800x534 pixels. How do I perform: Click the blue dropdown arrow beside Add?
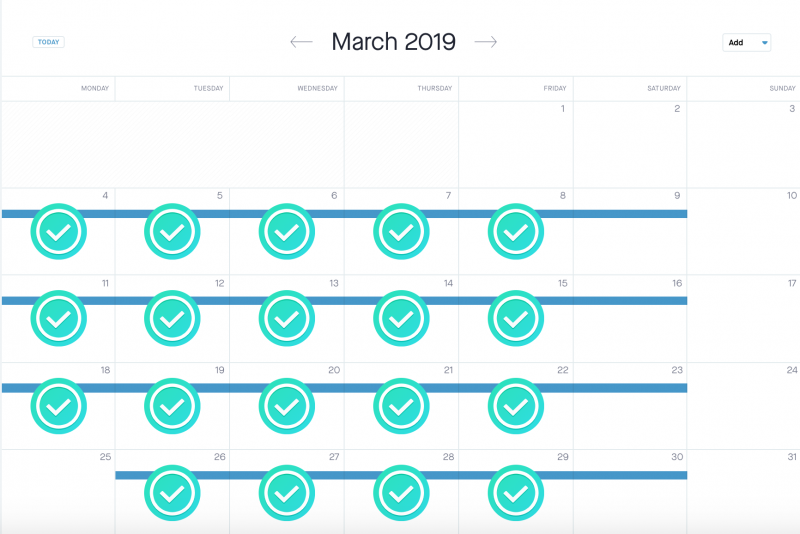pos(764,43)
